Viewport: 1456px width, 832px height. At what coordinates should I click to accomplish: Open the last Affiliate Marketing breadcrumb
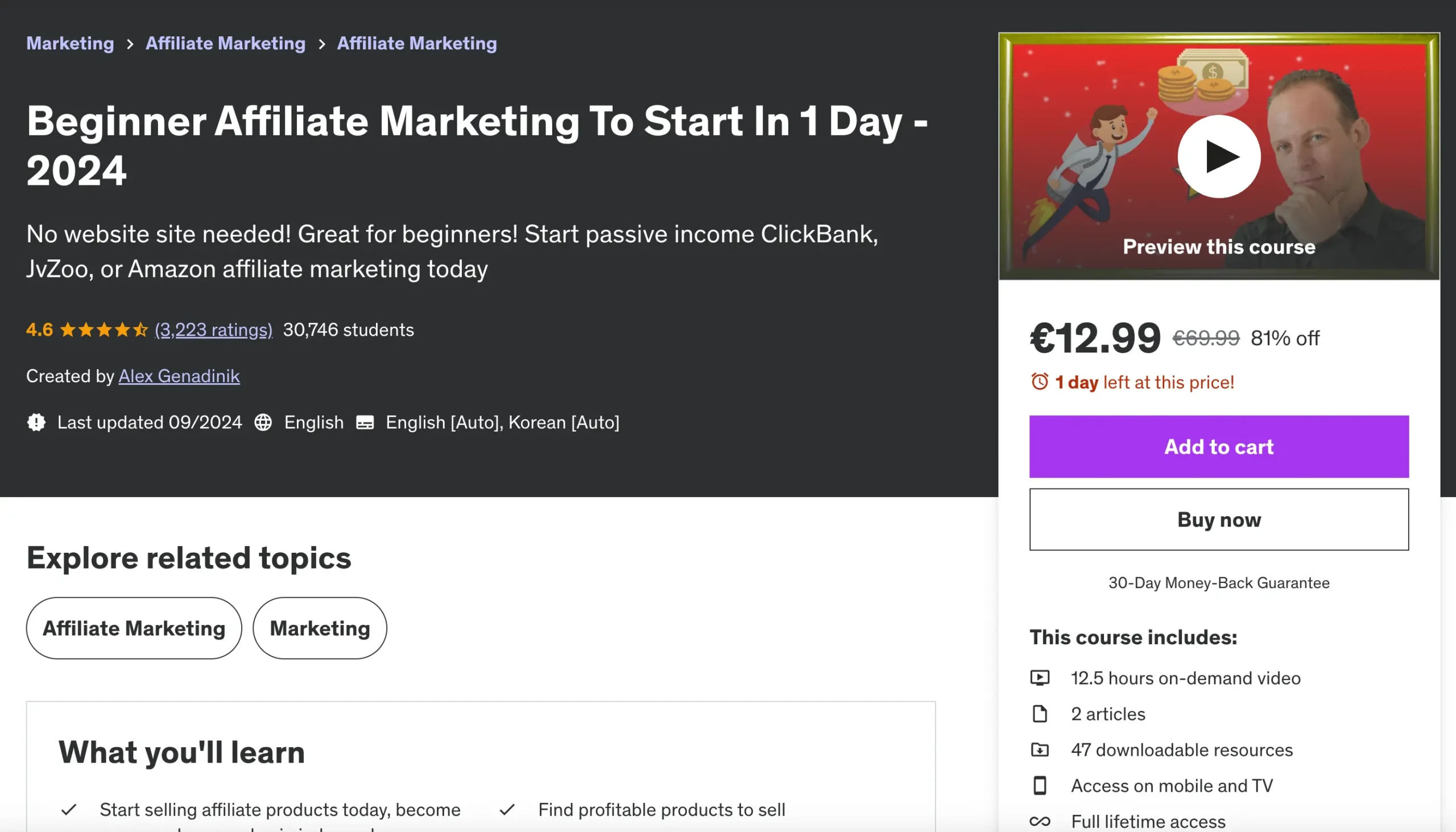(416, 43)
